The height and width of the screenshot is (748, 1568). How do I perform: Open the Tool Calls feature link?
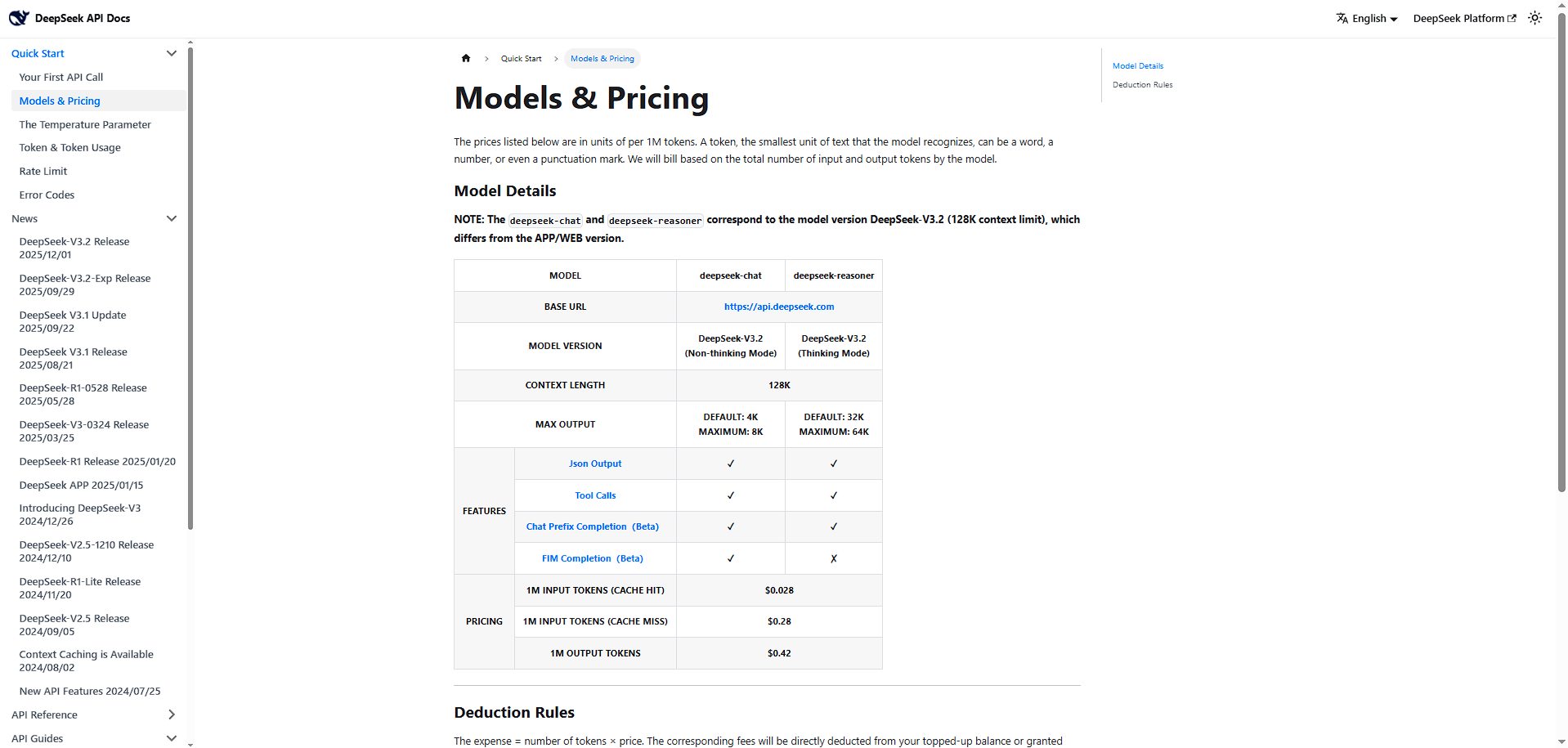[595, 495]
